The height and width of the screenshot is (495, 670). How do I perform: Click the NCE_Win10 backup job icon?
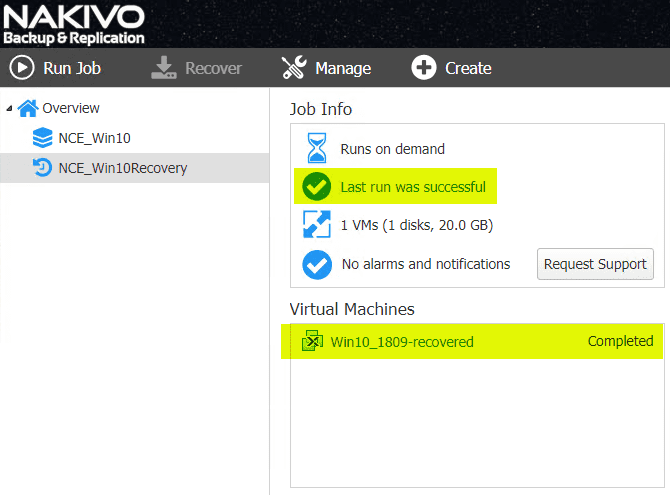pyautogui.click(x=43, y=138)
